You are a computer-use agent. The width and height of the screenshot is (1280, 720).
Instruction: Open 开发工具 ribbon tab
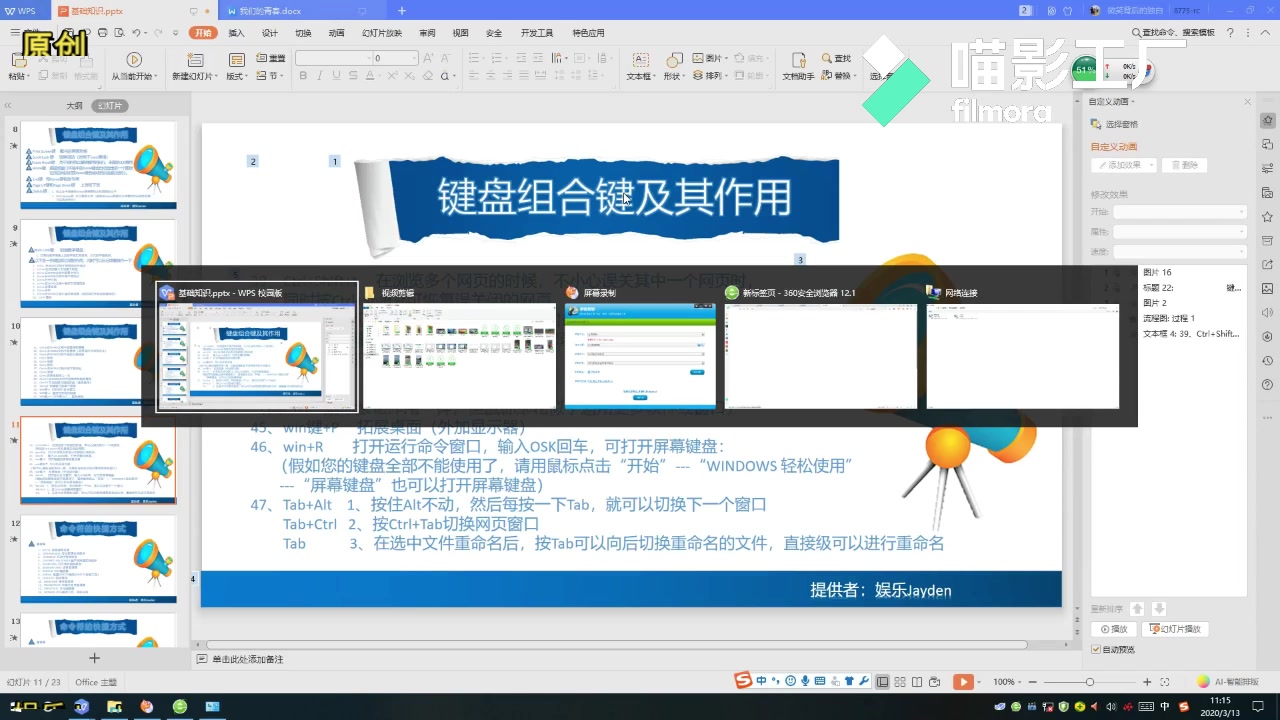[537, 33]
